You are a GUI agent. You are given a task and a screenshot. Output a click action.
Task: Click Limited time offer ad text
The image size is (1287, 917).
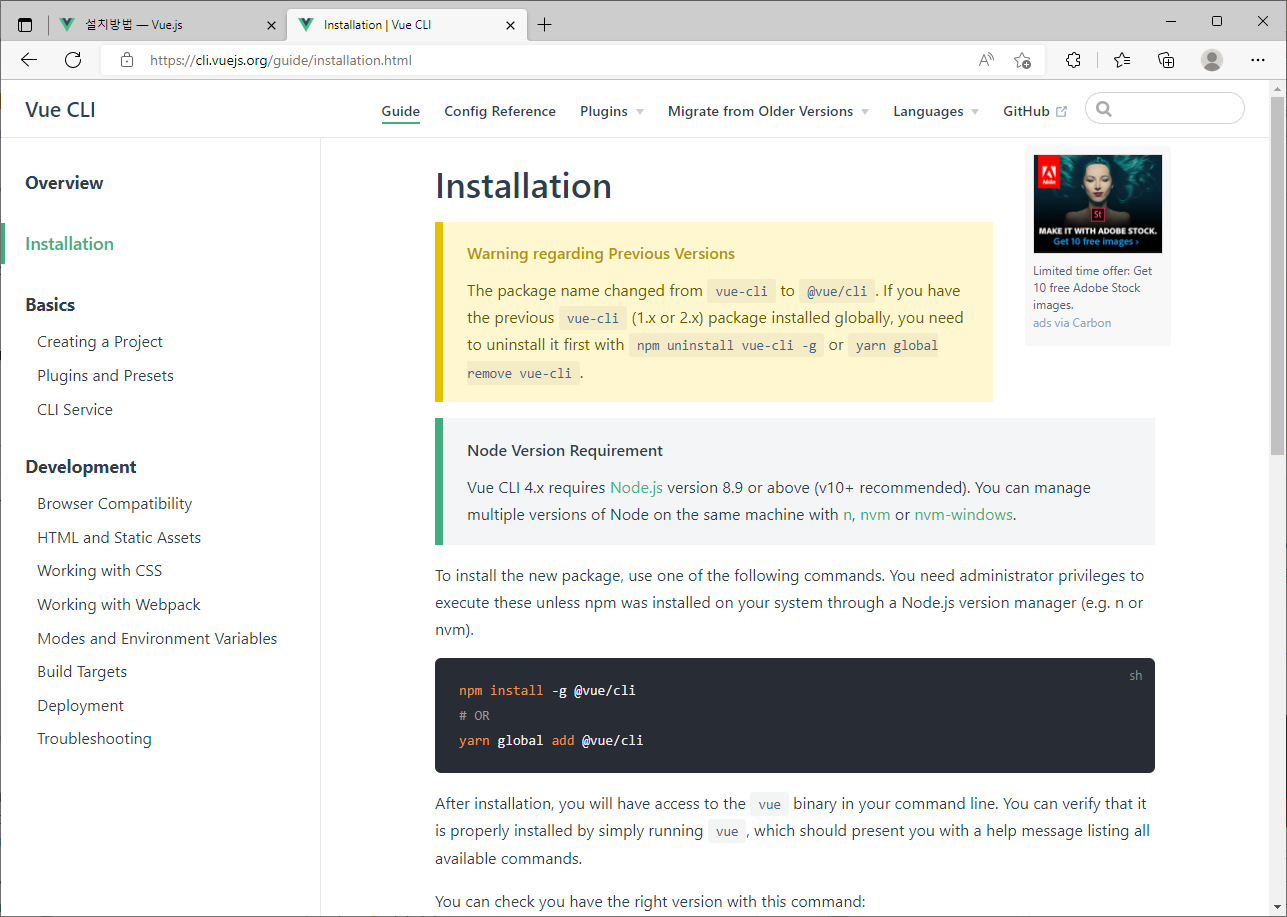[x=1092, y=288]
